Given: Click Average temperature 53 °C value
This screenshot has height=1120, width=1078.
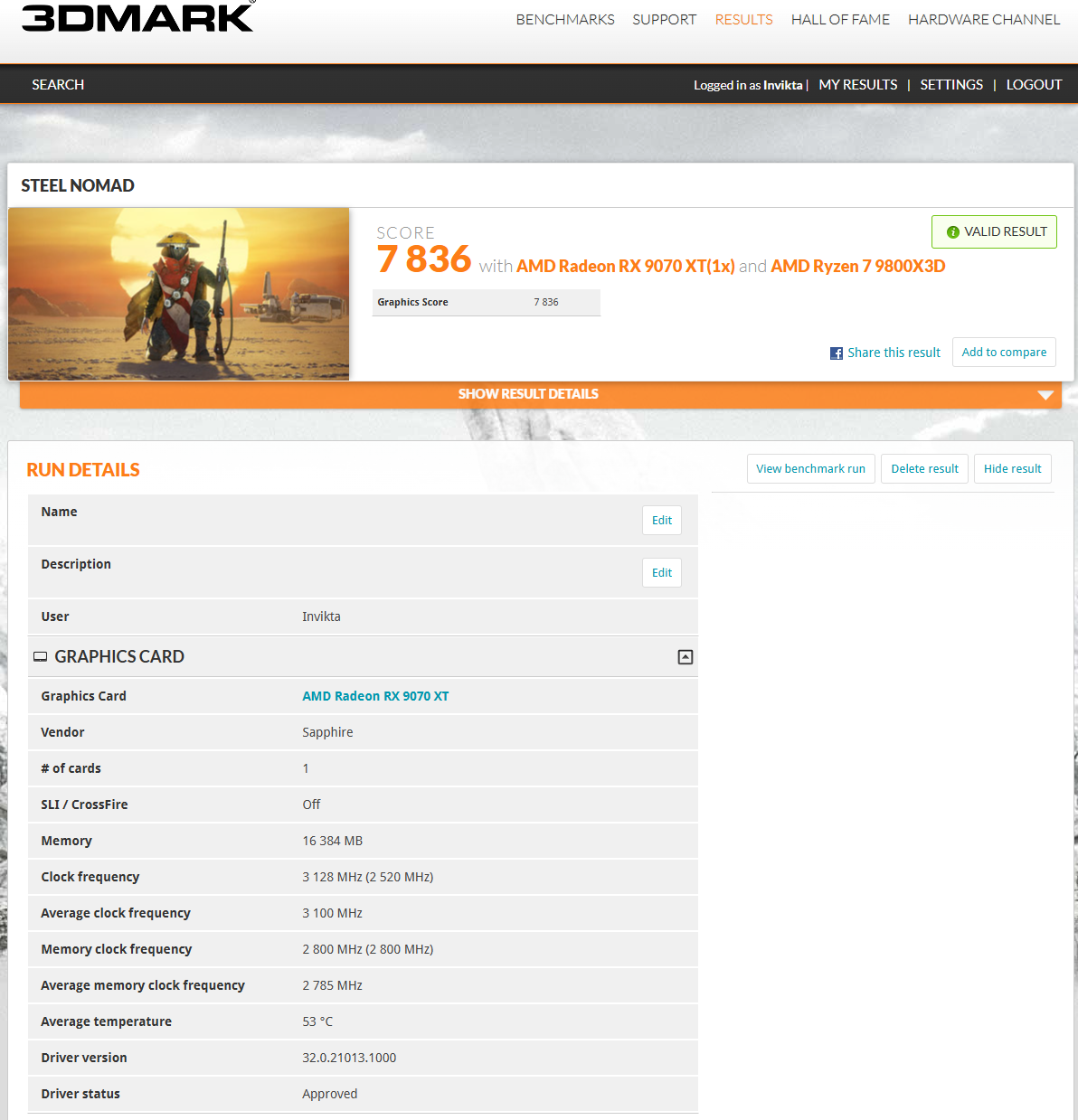Looking at the screenshot, I should click(x=317, y=1021).
